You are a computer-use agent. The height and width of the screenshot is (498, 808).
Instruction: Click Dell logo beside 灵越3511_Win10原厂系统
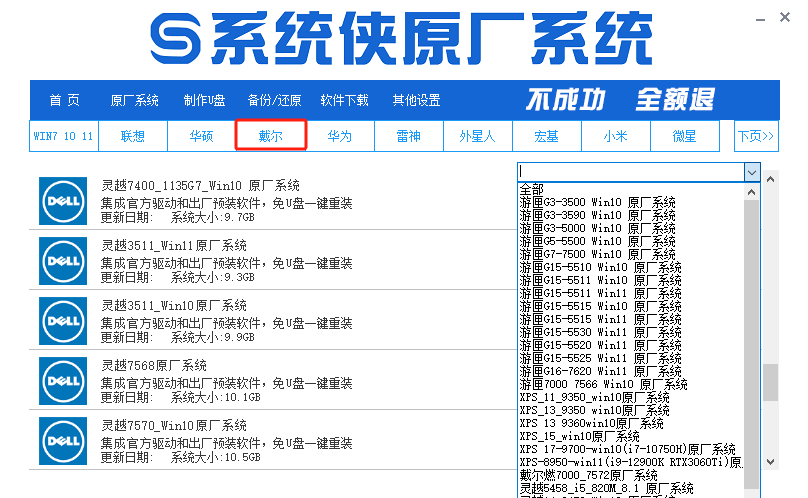tap(63, 321)
